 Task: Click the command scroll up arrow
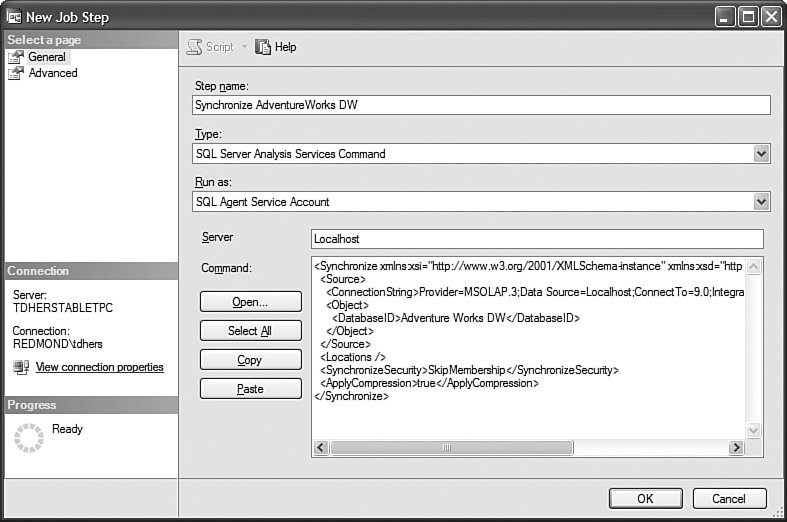coord(753,267)
